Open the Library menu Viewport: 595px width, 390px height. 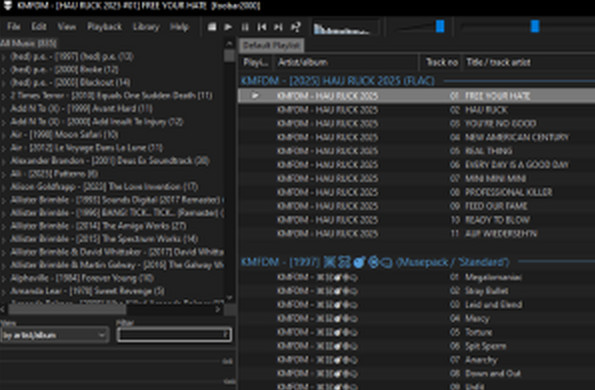146,27
